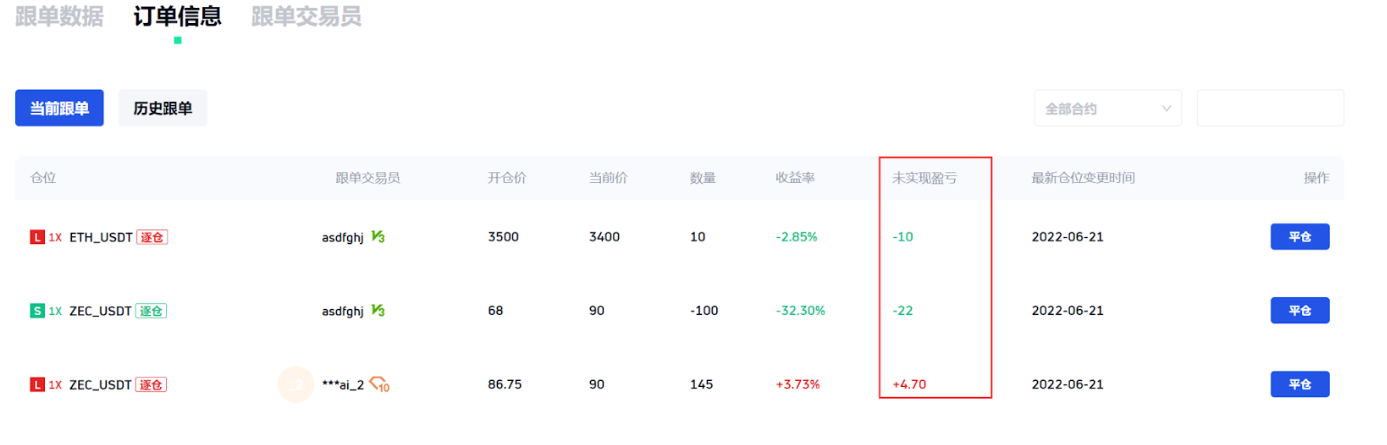
Task: Click the empty input field beside 全部合约
Action: pyautogui.click(x=1270, y=108)
